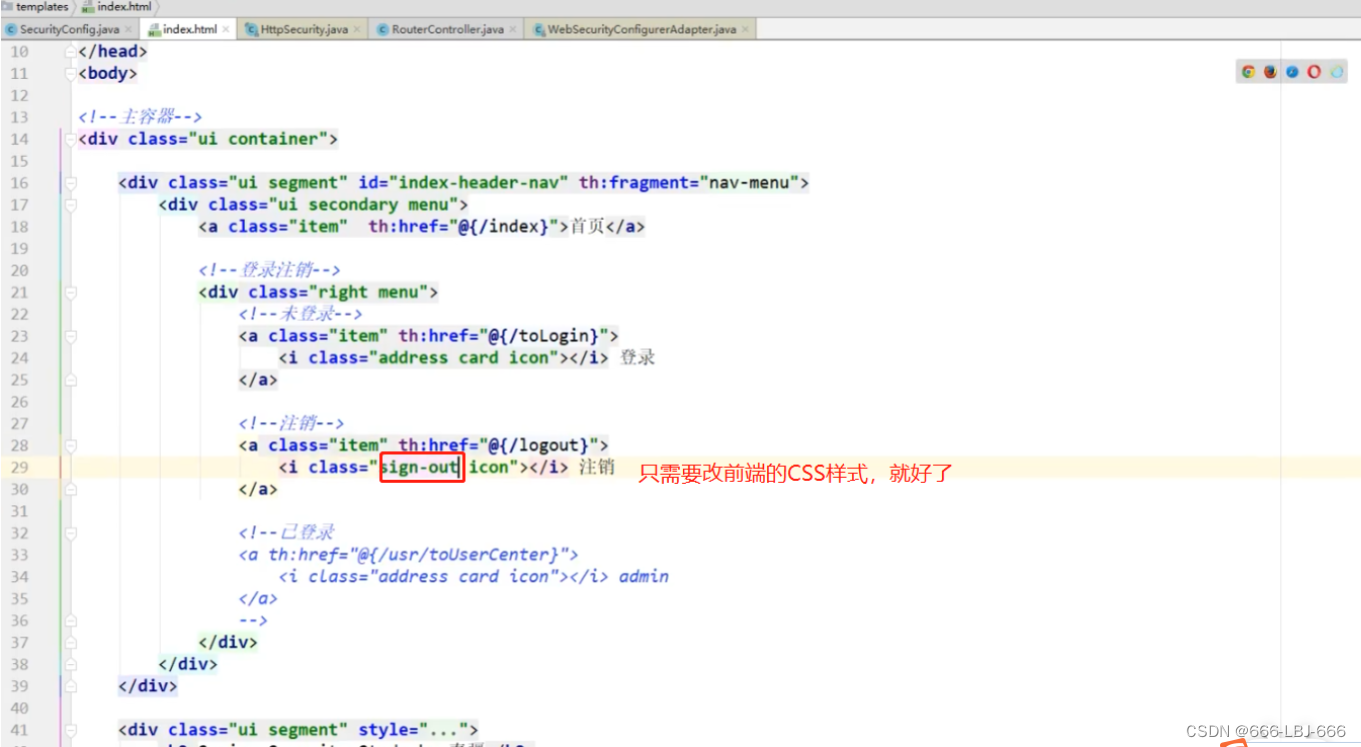Click the index.html breadcrumb item
Image resolution: width=1361 pixels, height=747 pixels.
pos(117,7)
